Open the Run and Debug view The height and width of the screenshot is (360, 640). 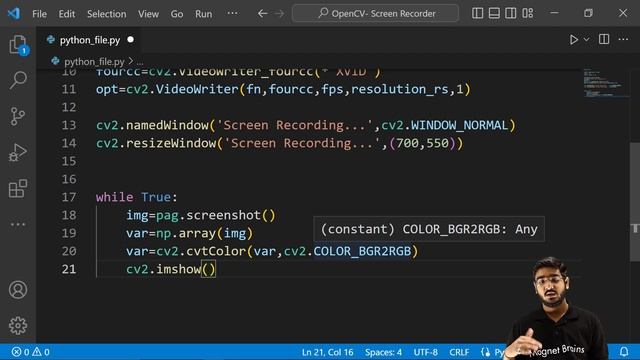(x=18, y=152)
